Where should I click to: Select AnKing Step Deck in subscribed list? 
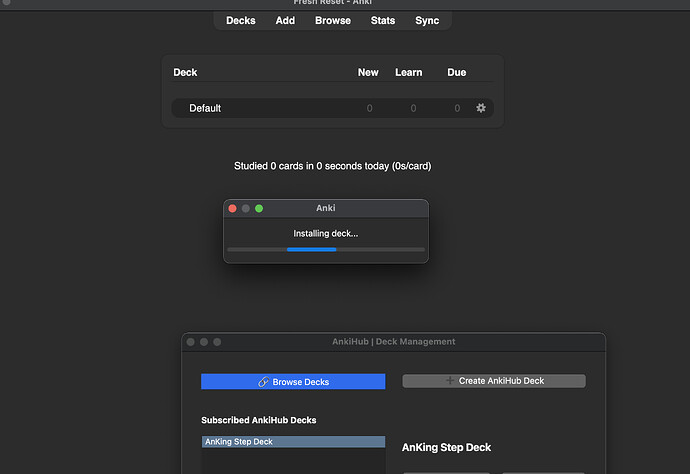[x=293, y=441]
